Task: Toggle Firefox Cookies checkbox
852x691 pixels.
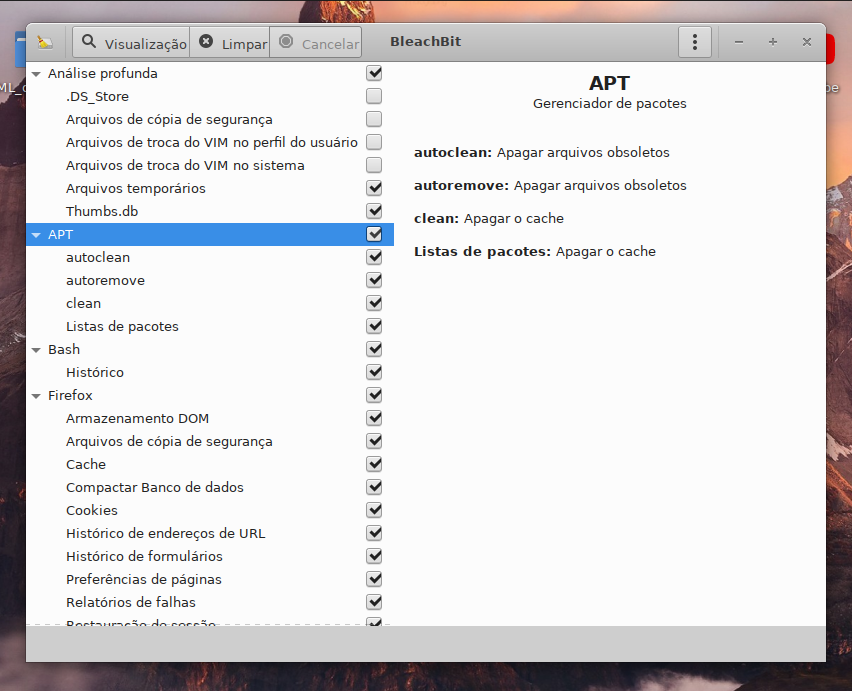Action: click(x=374, y=511)
